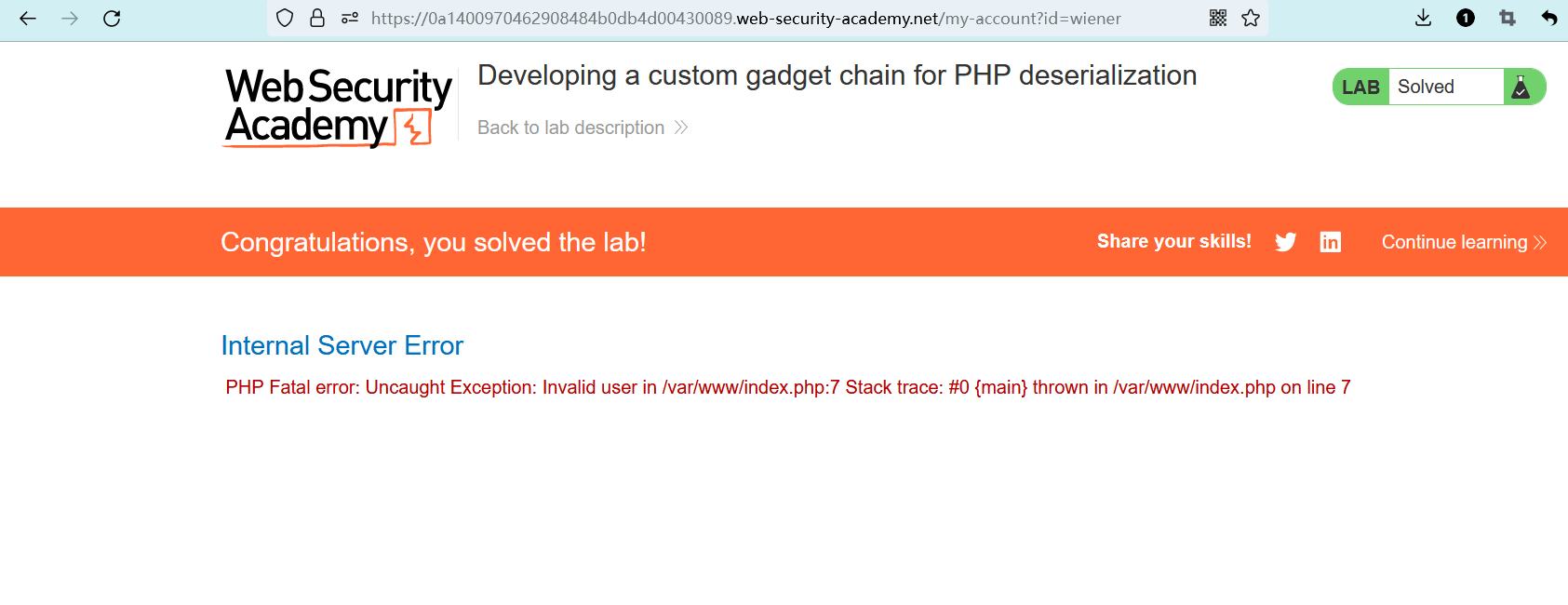
Task: Bookmark this page with the star
Action: click(1251, 19)
